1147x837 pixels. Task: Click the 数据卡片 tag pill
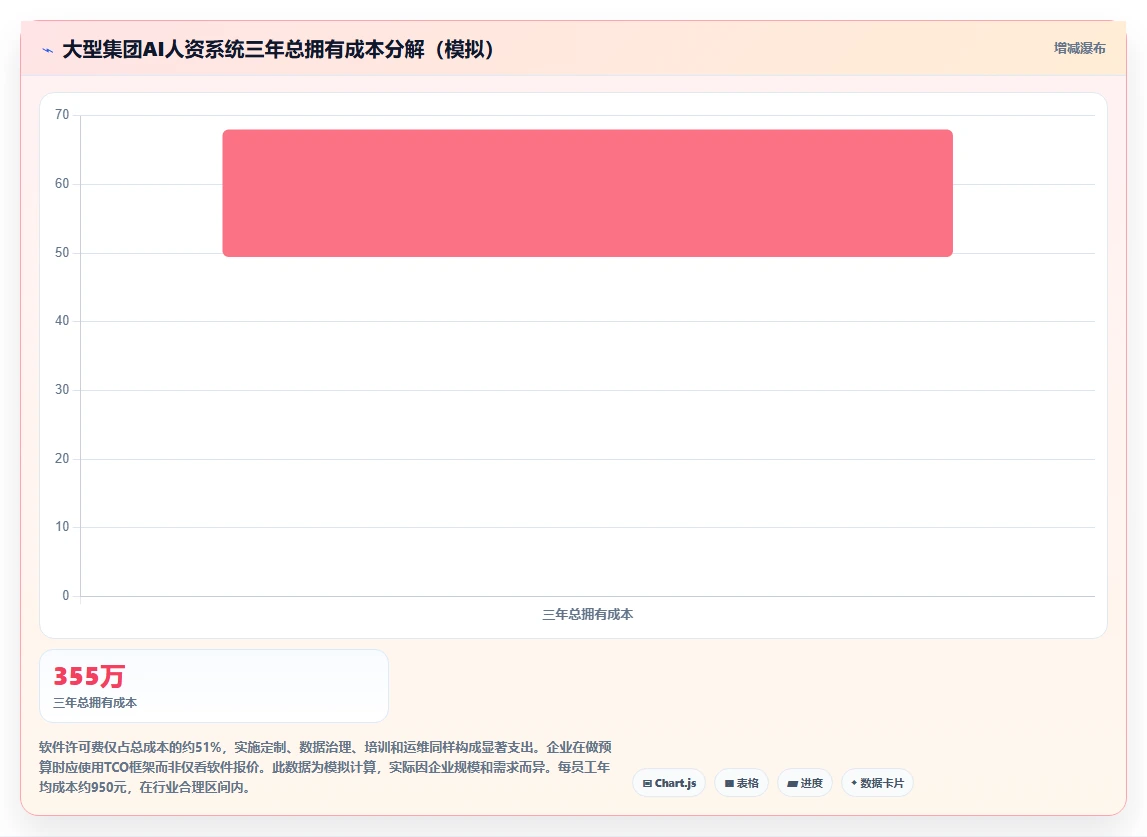(877, 783)
